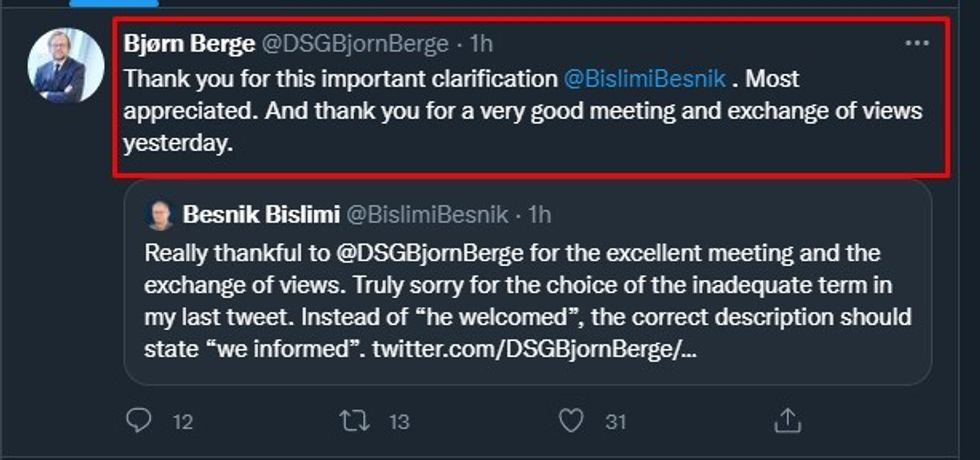Open Bjørn Berge's profile picture
Screen dimensions: 980x460
tap(66, 66)
